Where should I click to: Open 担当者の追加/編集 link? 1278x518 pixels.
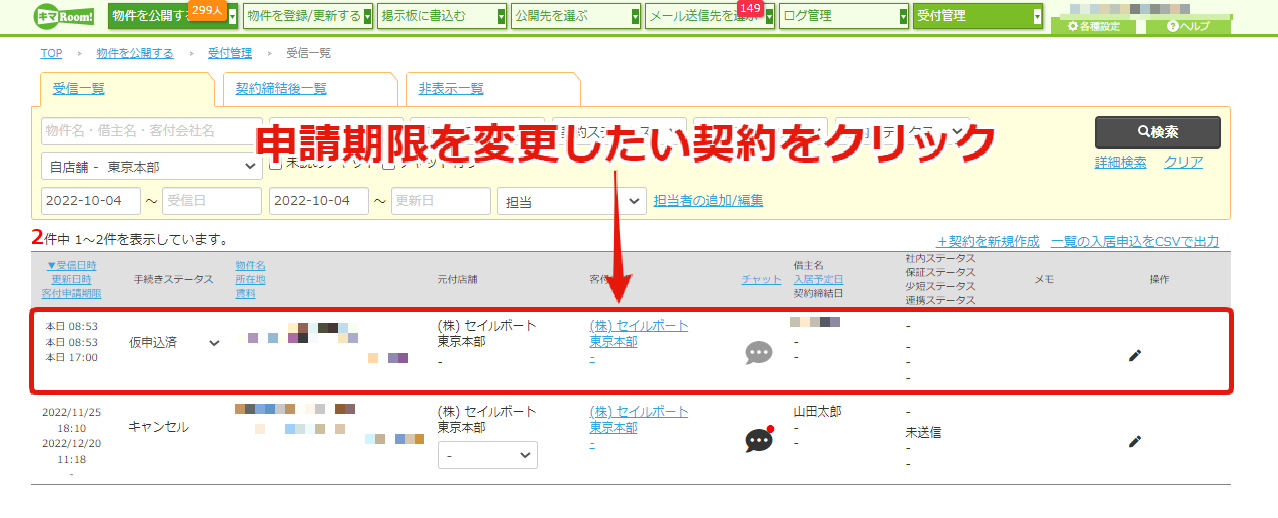708,200
